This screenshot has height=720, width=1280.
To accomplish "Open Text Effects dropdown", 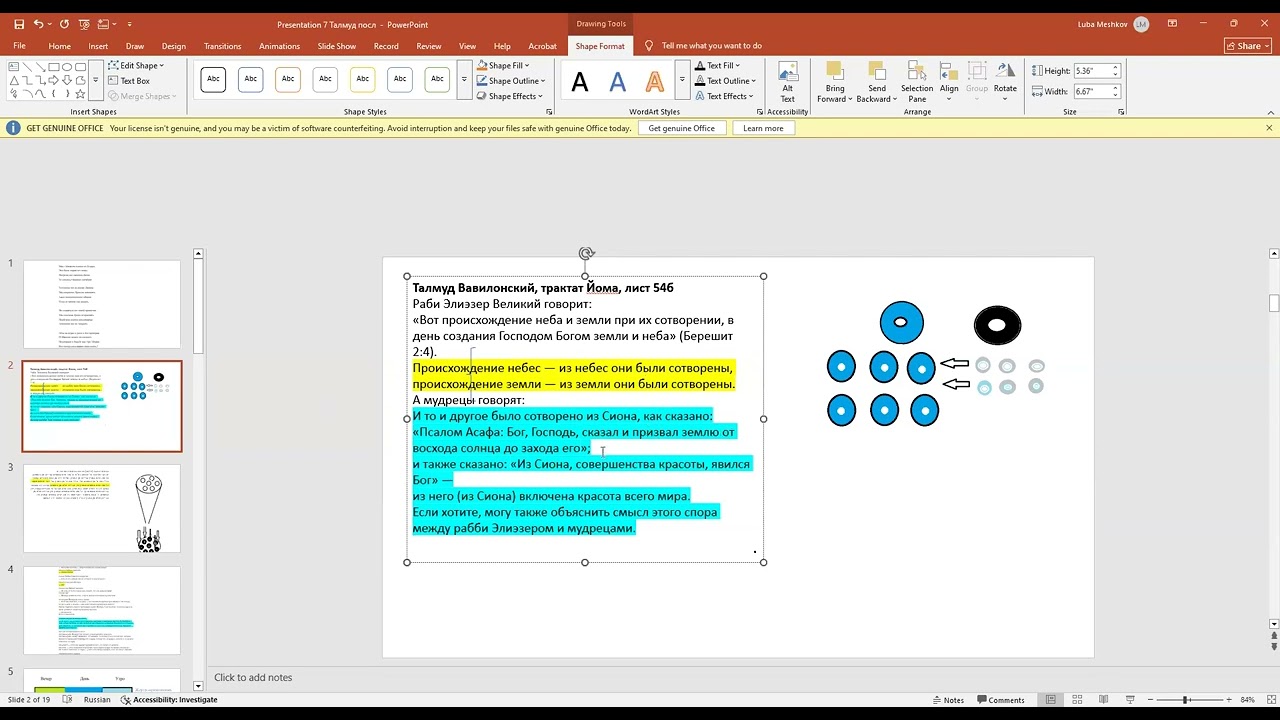I will click(724, 96).
